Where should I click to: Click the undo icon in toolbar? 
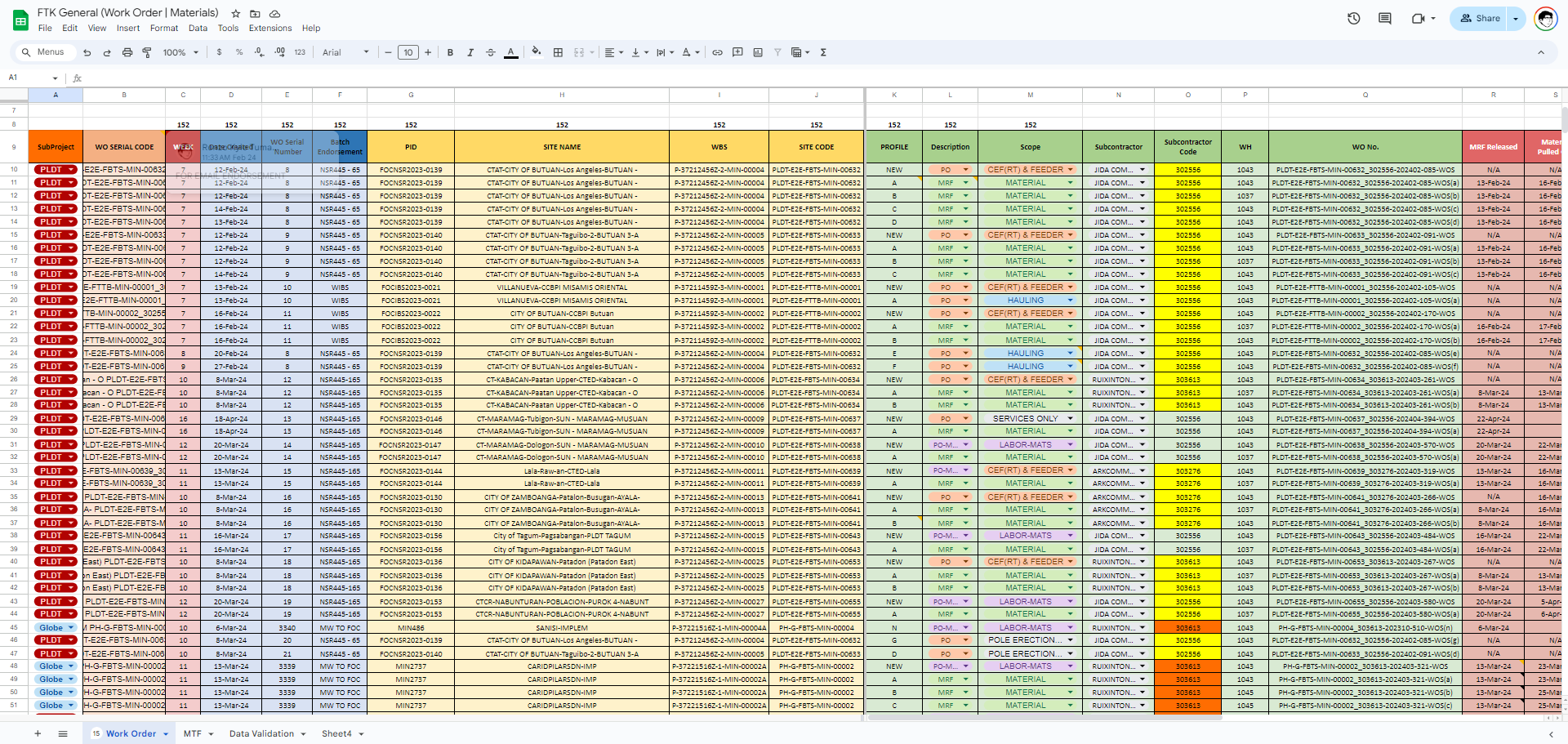tap(87, 52)
